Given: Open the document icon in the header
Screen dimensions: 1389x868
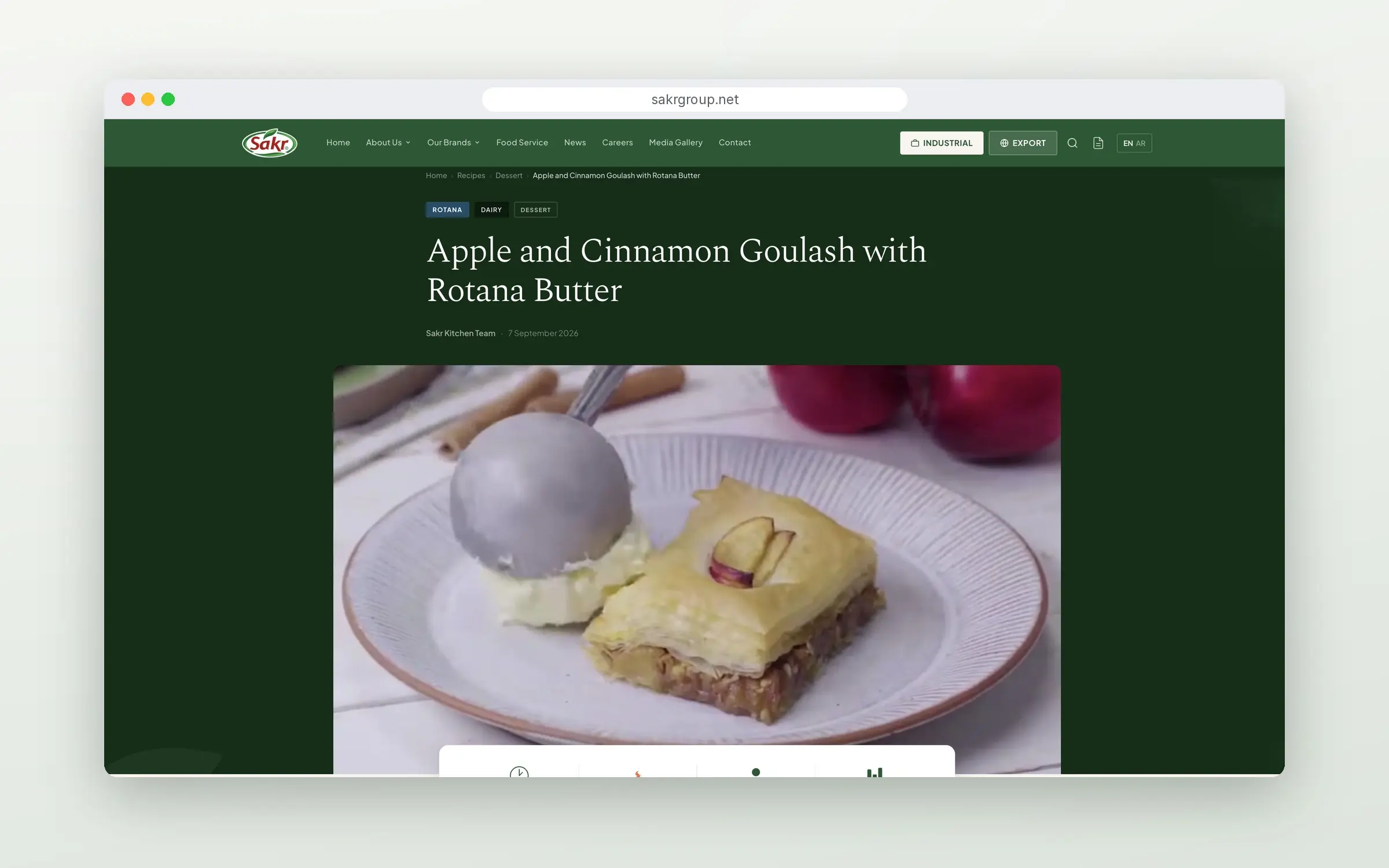Looking at the screenshot, I should tap(1098, 143).
